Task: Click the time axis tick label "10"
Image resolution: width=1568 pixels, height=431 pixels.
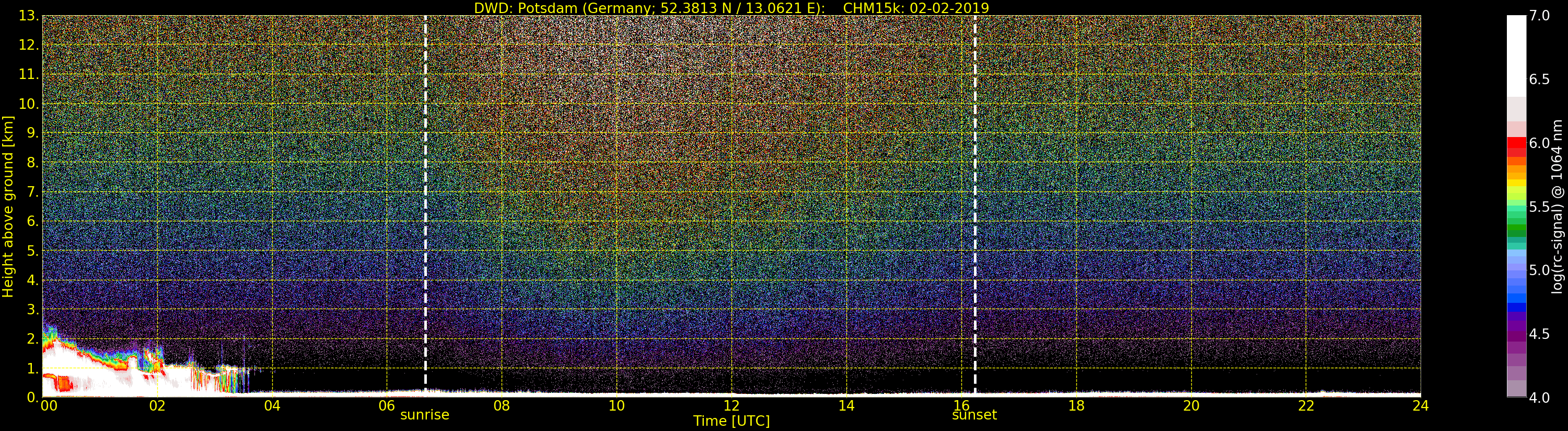Action: [x=617, y=405]
